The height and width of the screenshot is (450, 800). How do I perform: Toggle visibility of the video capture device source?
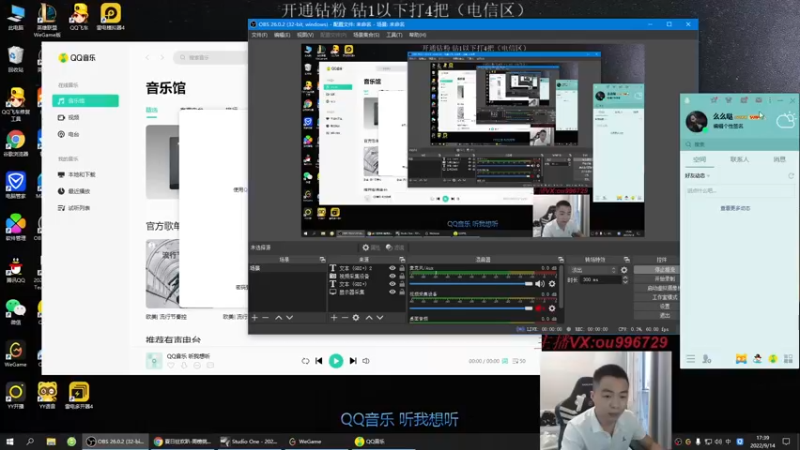click(x=392, y=276)
